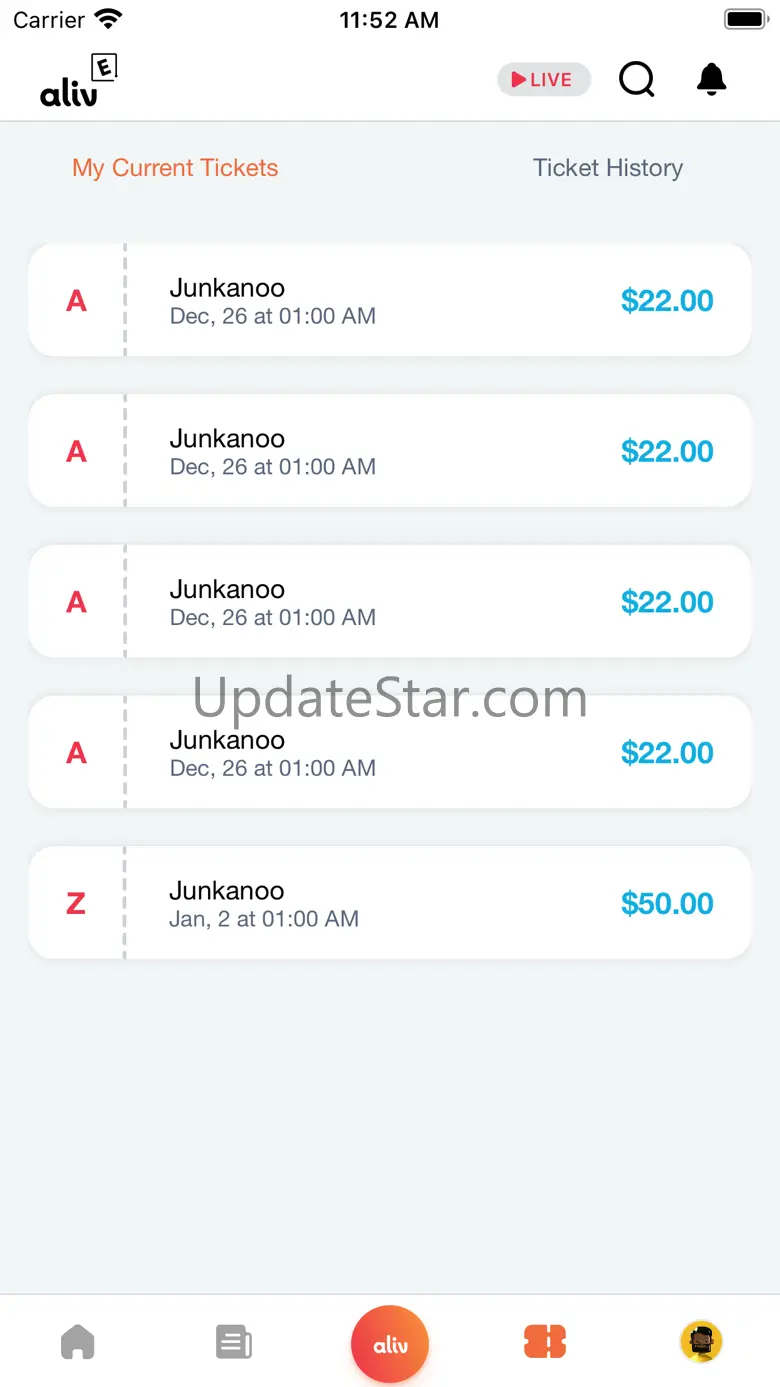Tap the aliv E logo

click(79, 81)
